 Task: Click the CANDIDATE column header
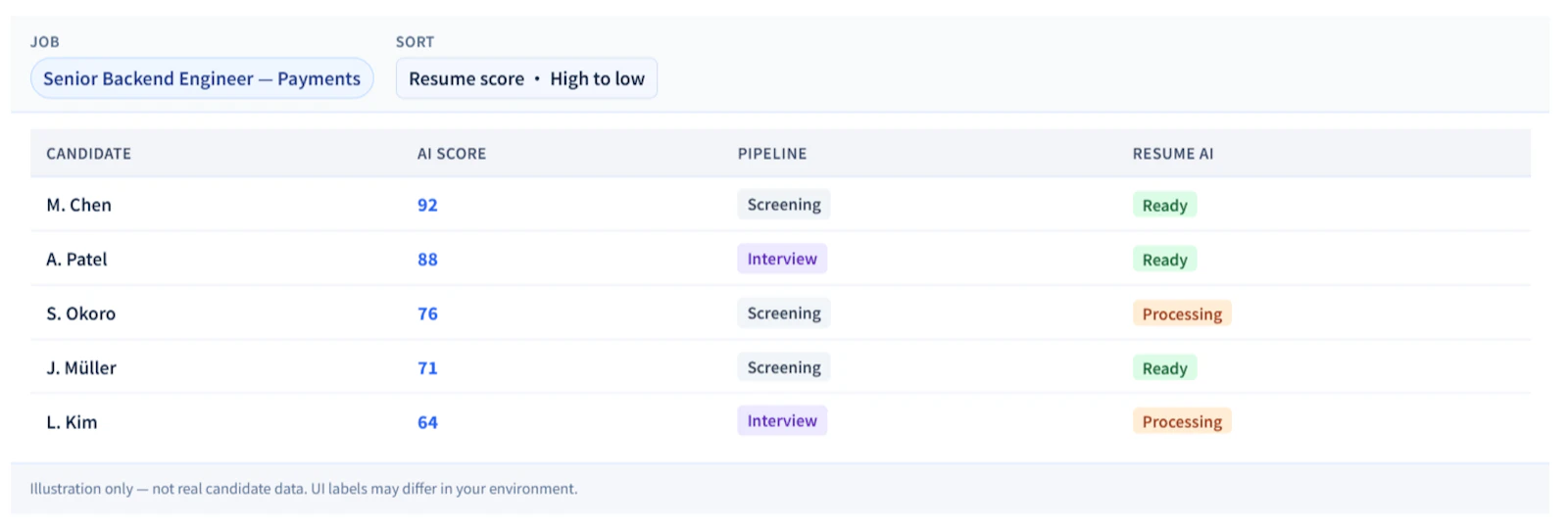88,154
